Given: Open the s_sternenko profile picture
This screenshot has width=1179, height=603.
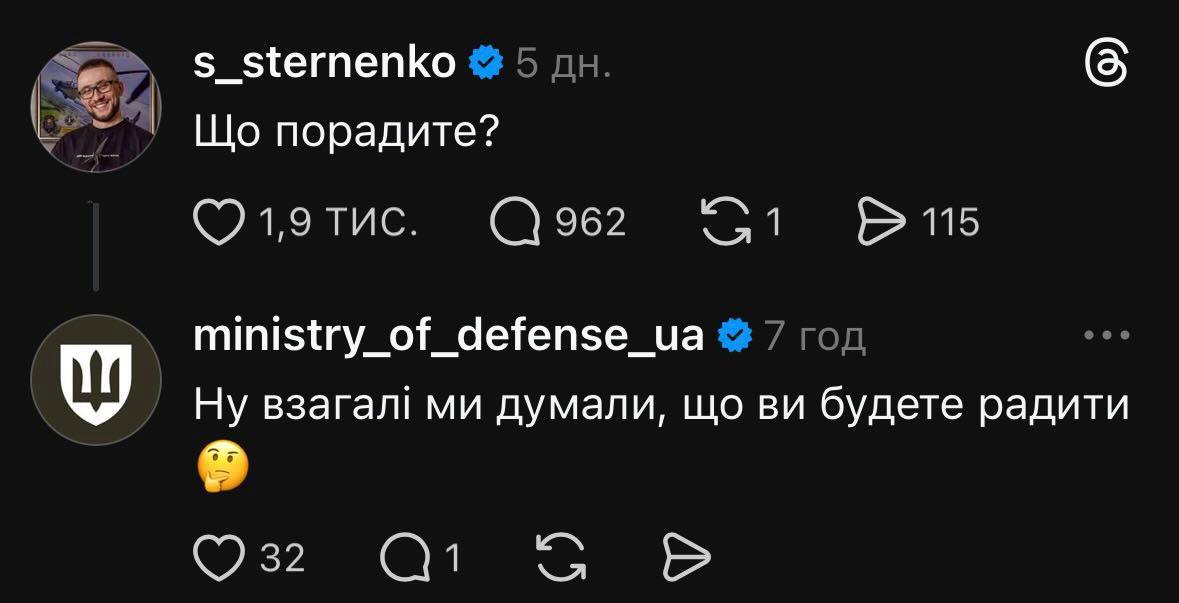Looking at the screenshot, I should tap(96, 106).
